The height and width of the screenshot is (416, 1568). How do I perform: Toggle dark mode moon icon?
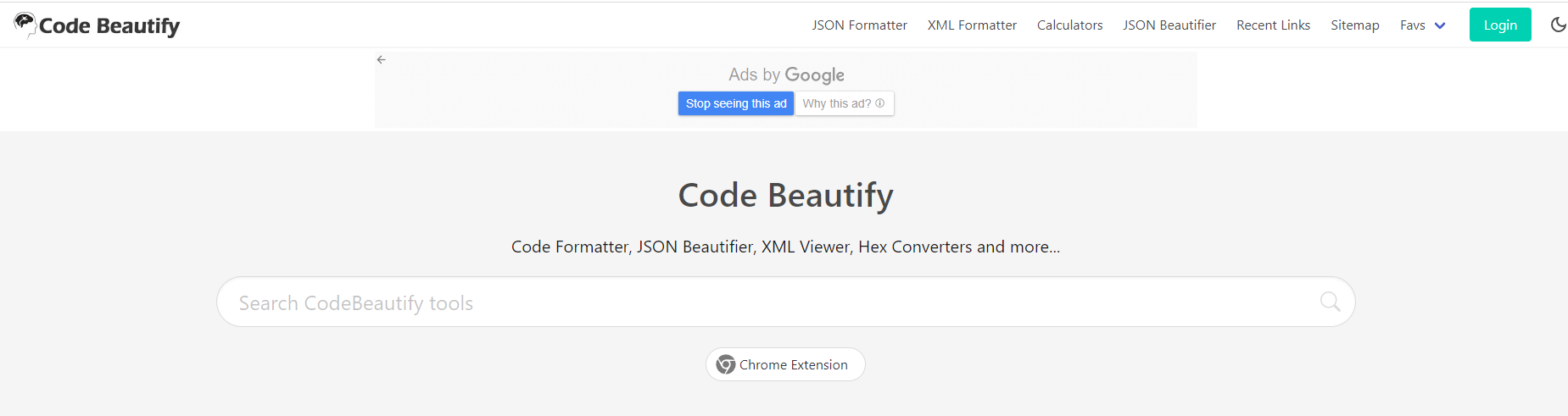[x=1559, y=25]
